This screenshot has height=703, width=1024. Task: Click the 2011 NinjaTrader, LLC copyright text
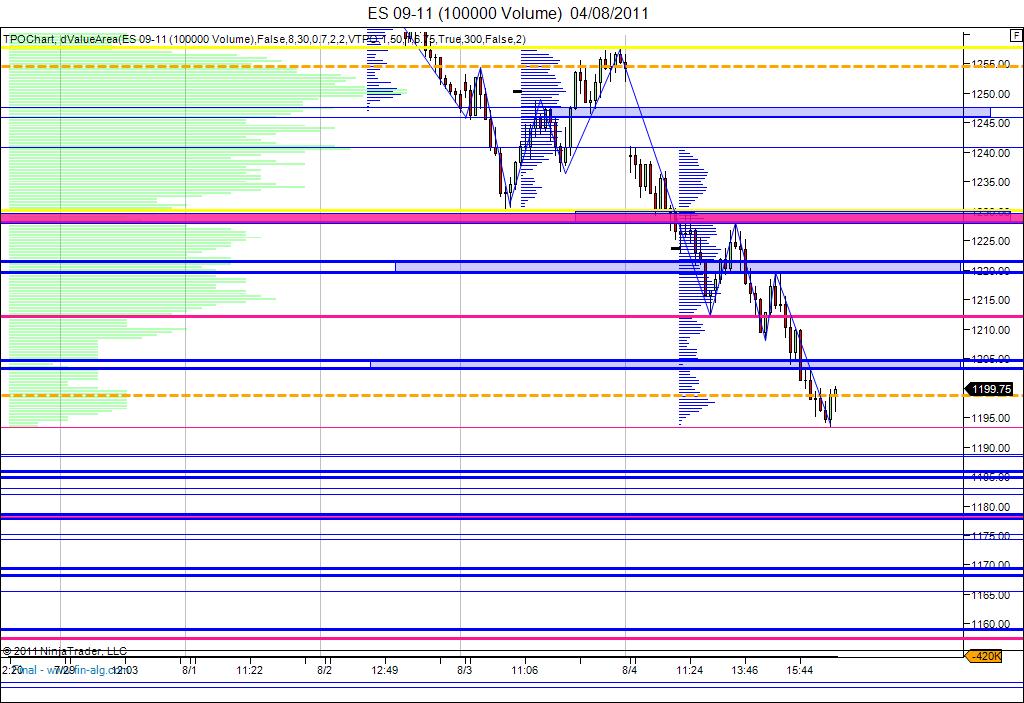(65, 651)
